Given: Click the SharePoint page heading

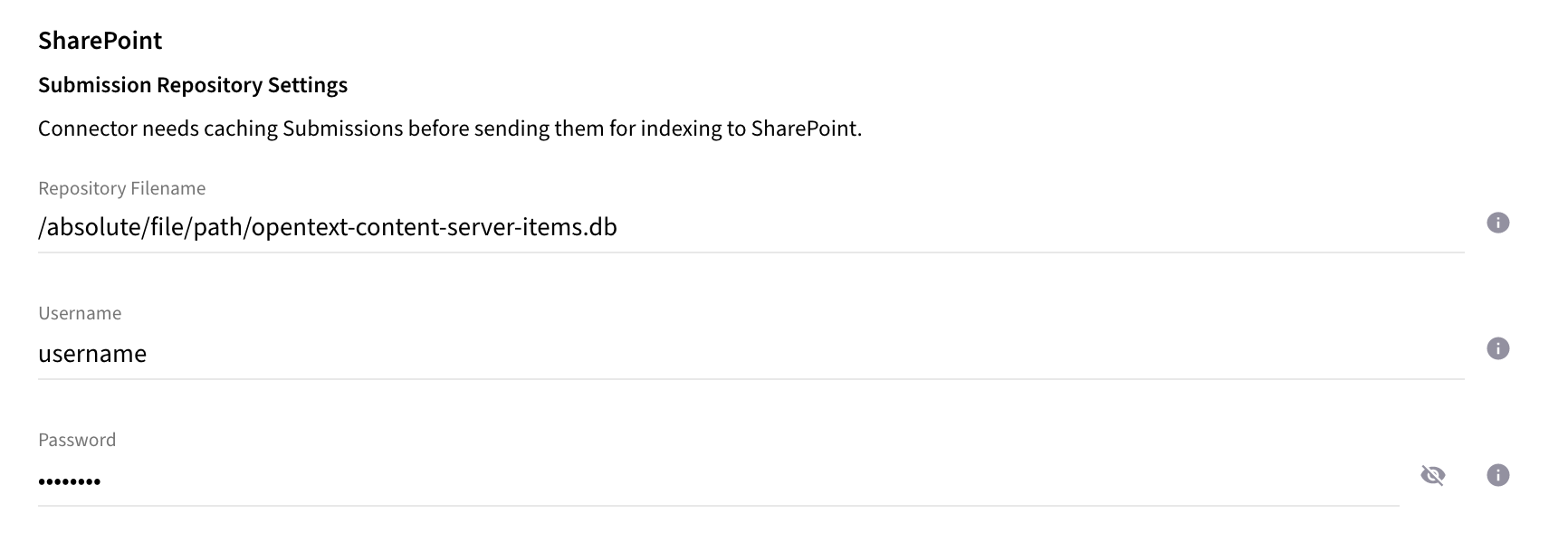Looking at the screenshot, I should (x=100, y=40).
